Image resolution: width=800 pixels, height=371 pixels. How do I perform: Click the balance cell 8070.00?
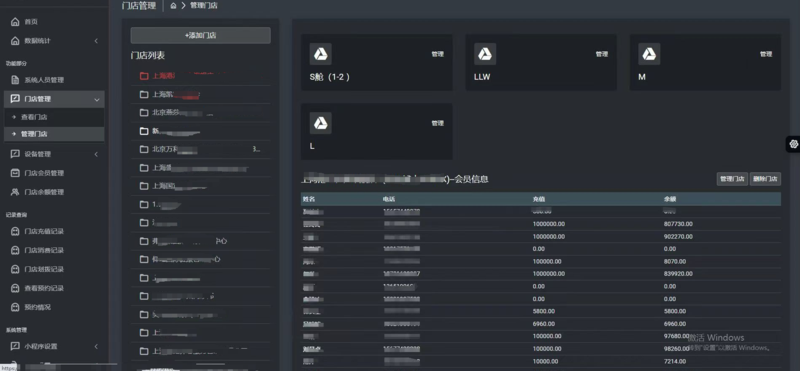click(x=674, y=262)
